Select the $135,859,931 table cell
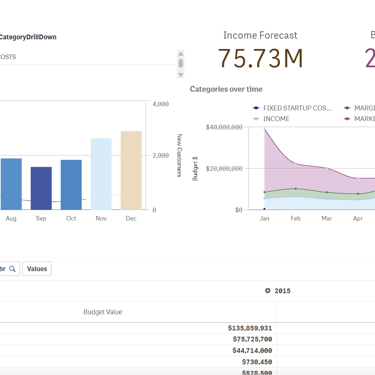The image size is (375, 375). [250, 328]
